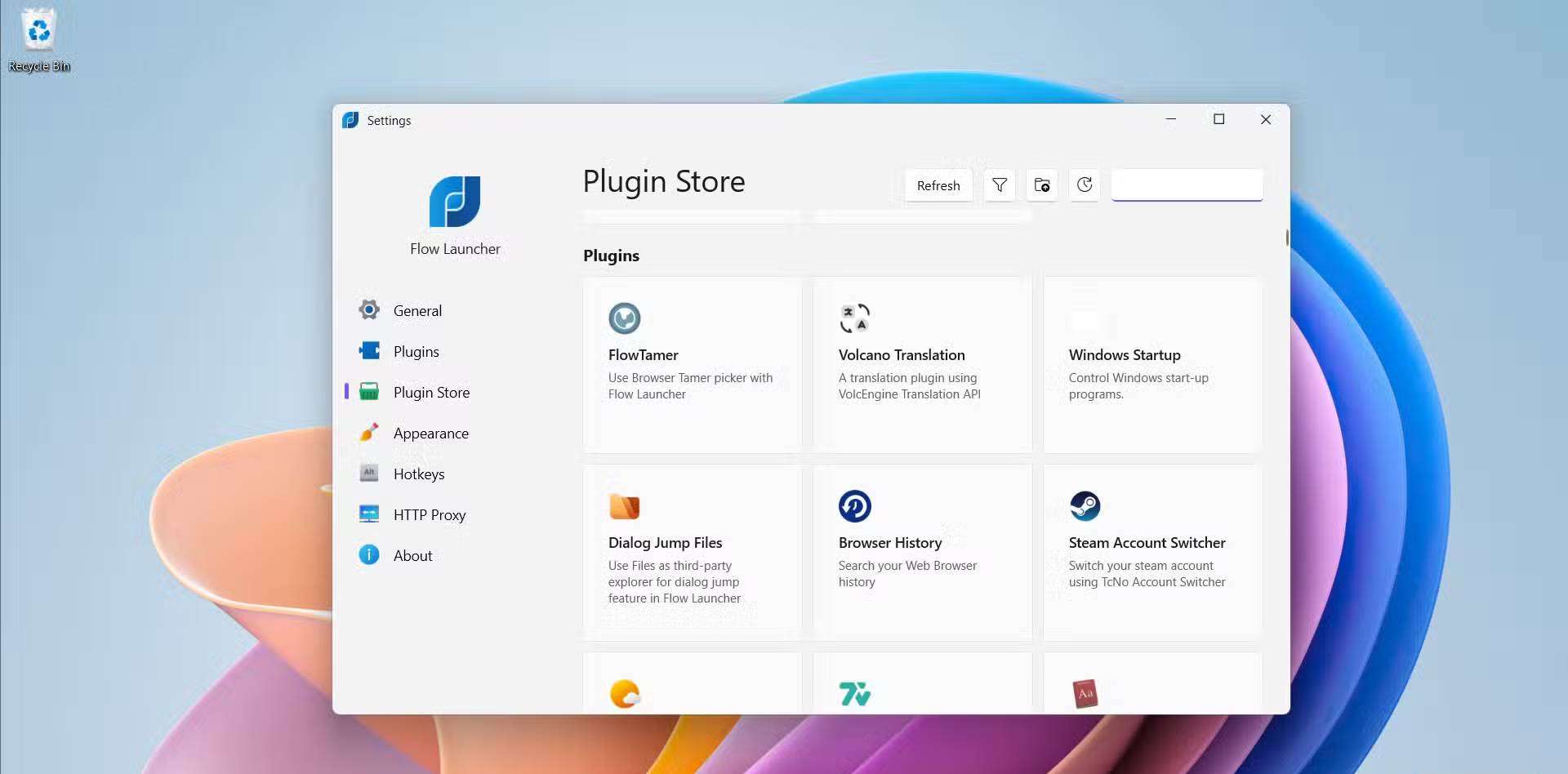1568x774 pixels.
Task: Click the Flow Launcher logo in sidebar
Action: 455,202
